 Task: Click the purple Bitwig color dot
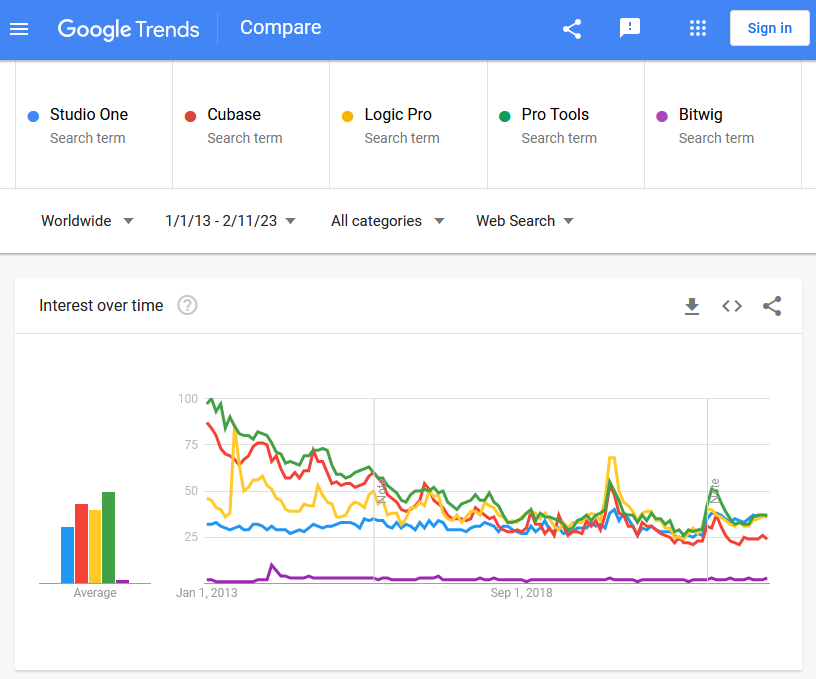662,117
